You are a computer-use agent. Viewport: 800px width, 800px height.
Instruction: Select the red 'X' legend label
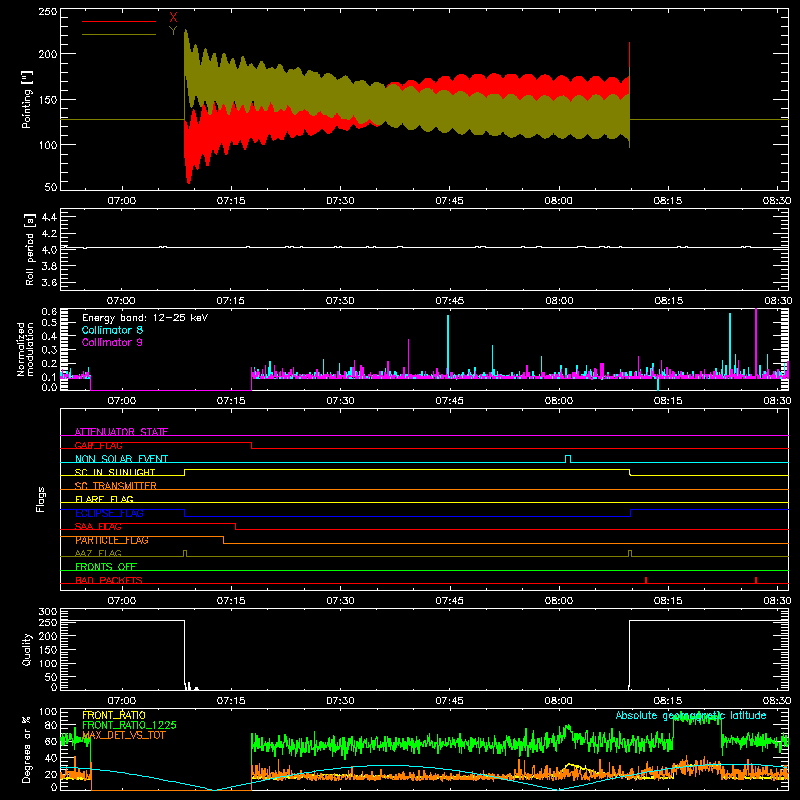173,18
